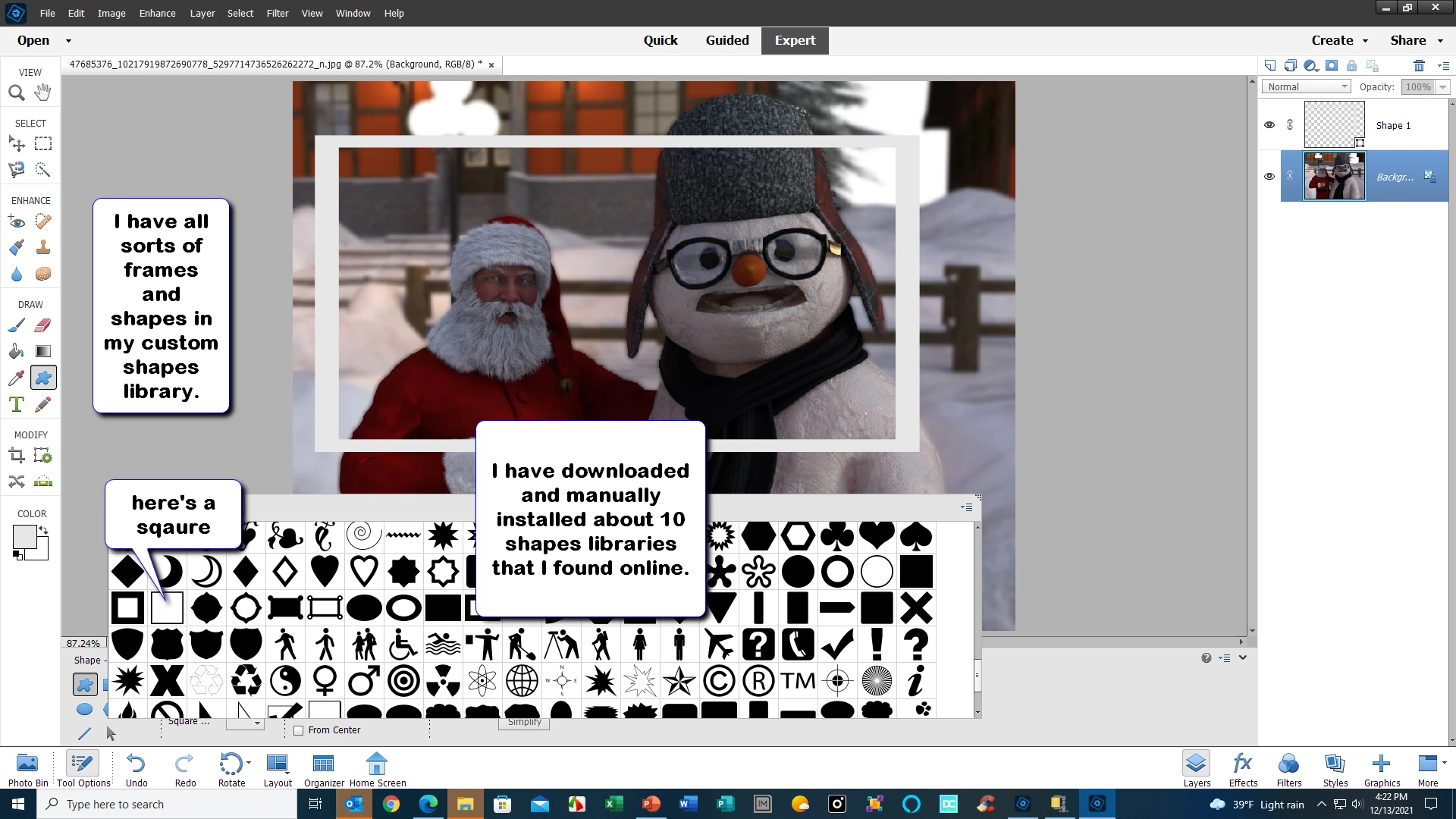Viewport: 1456px width, 819px height.
Task: Enable the From Center checkbox
Action: pos(299,730)
